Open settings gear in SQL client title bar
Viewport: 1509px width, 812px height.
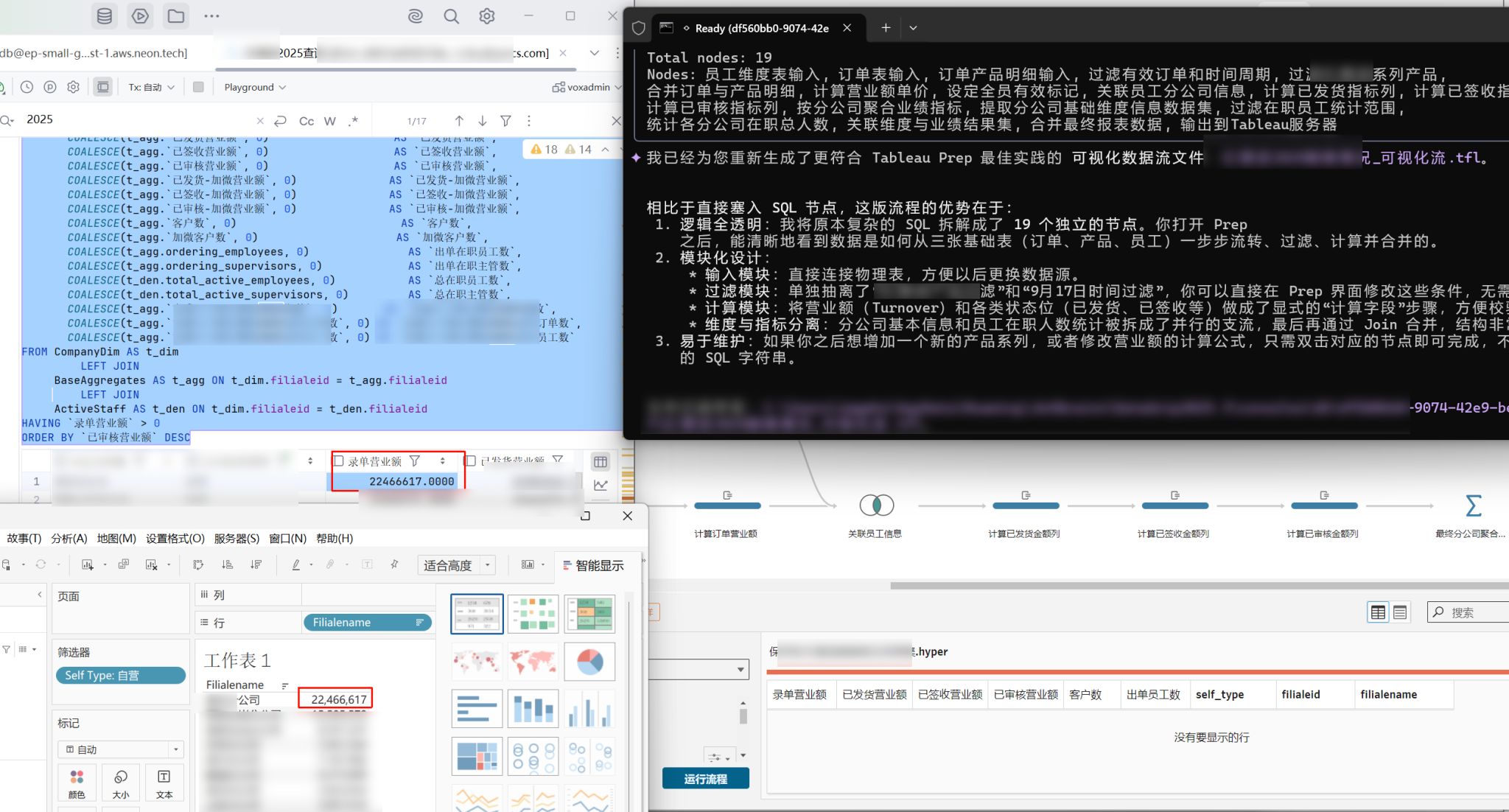(x=487, y=15)
